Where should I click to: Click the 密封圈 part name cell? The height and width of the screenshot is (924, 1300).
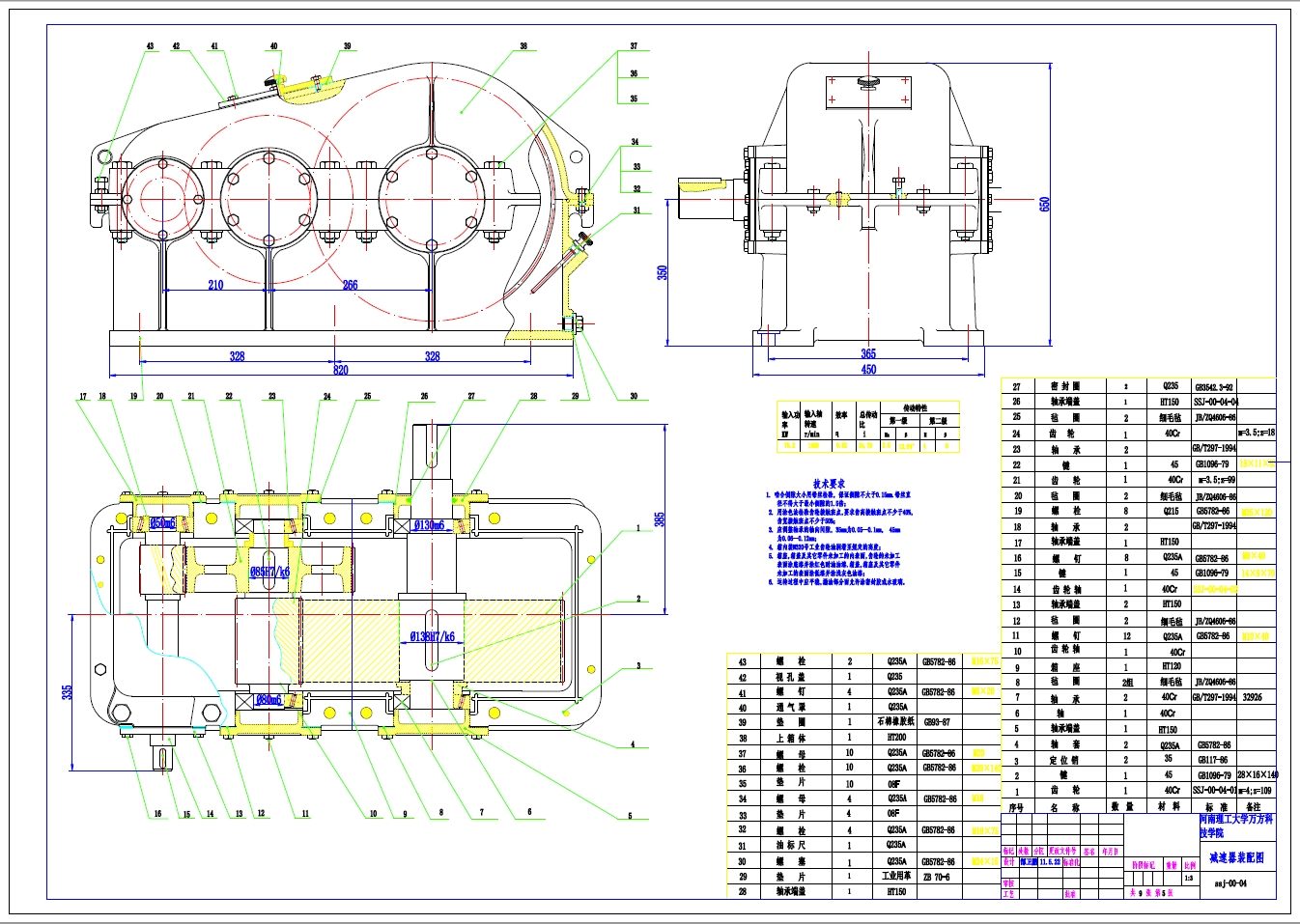[1065, 386]
